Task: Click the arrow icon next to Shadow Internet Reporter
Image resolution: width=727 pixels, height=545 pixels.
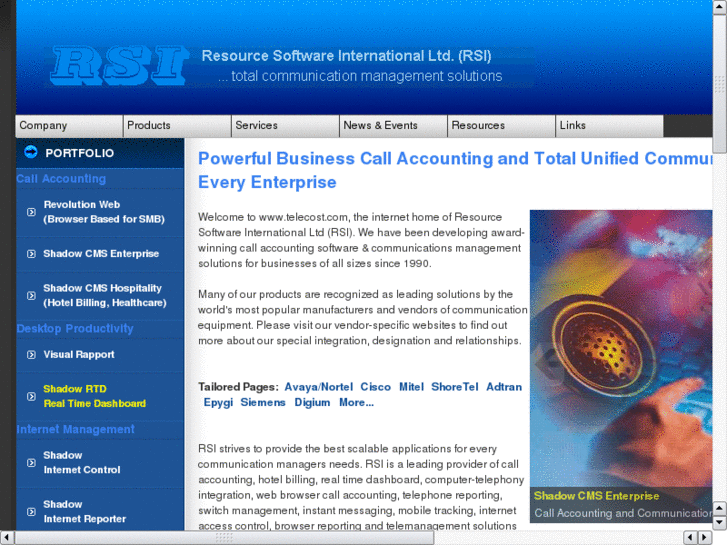Action: (31, 512)
